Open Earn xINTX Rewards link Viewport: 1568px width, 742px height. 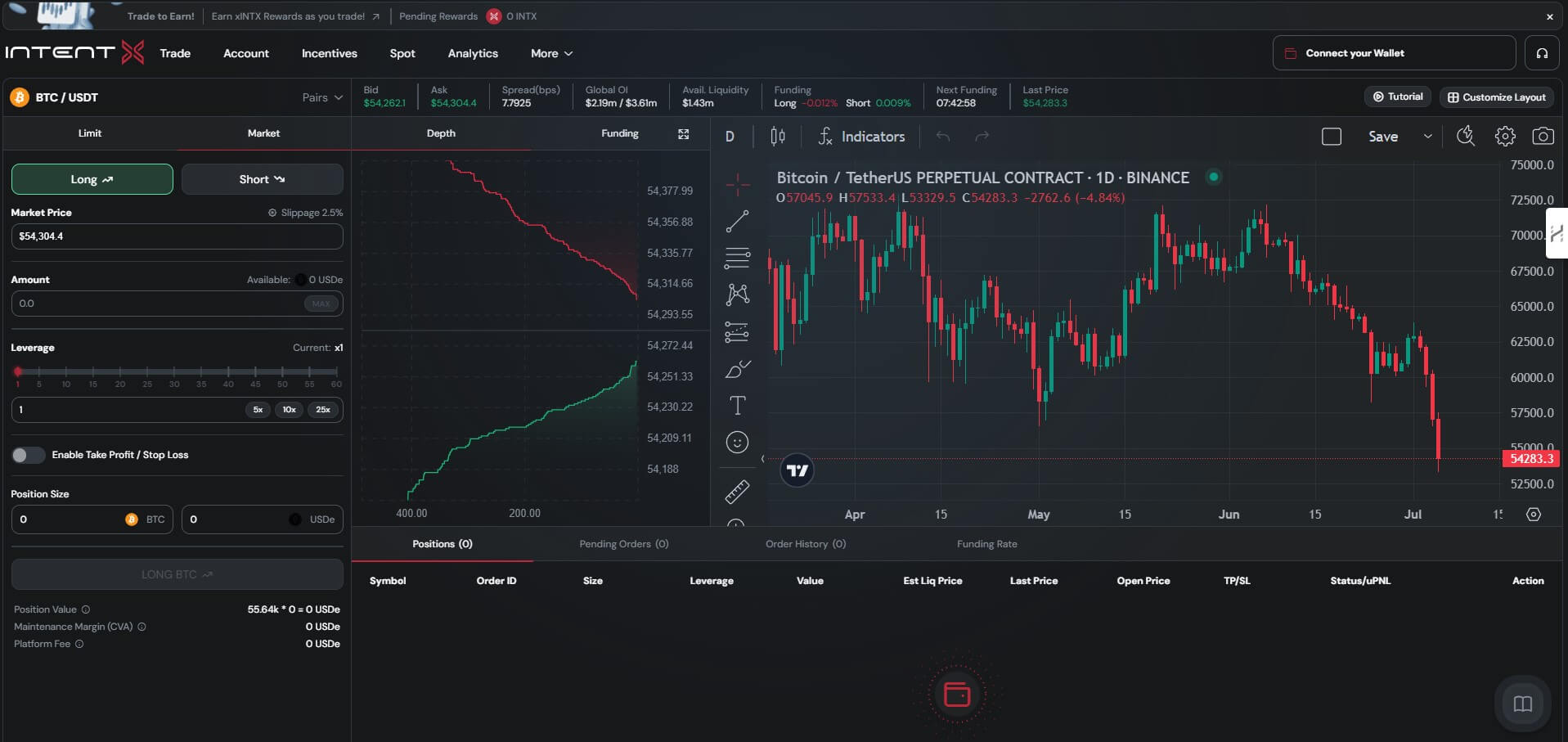click(295, 16)
